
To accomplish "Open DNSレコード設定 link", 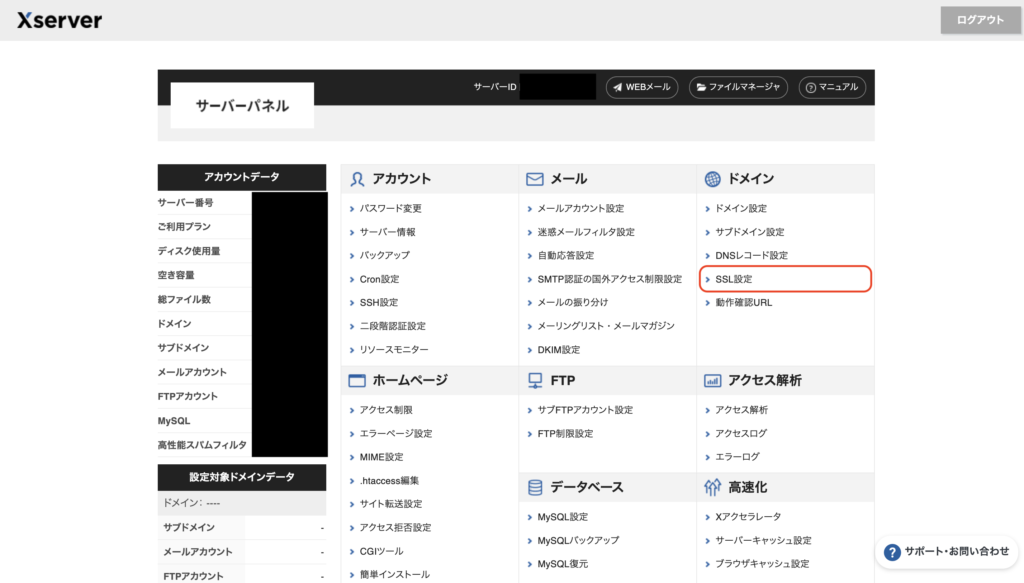I will [752, 255].
